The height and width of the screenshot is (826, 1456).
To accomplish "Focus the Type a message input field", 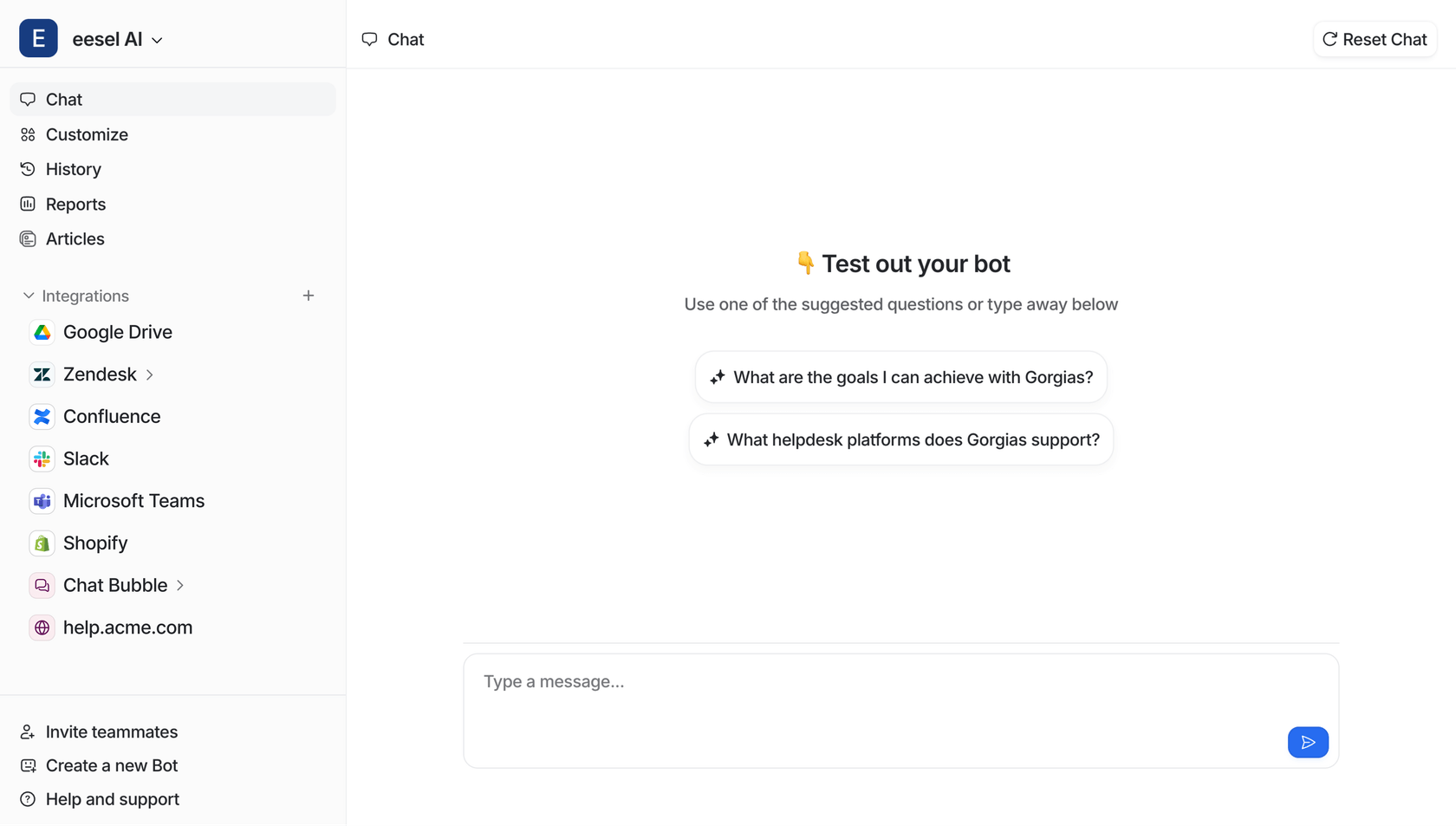I will click(x=875, y=693).
